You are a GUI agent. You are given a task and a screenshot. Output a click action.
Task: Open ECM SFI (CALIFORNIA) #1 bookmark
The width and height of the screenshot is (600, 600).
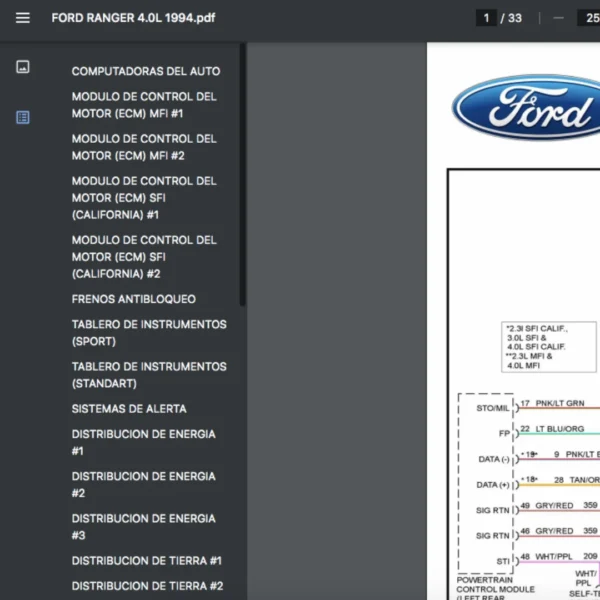(144, 197)
